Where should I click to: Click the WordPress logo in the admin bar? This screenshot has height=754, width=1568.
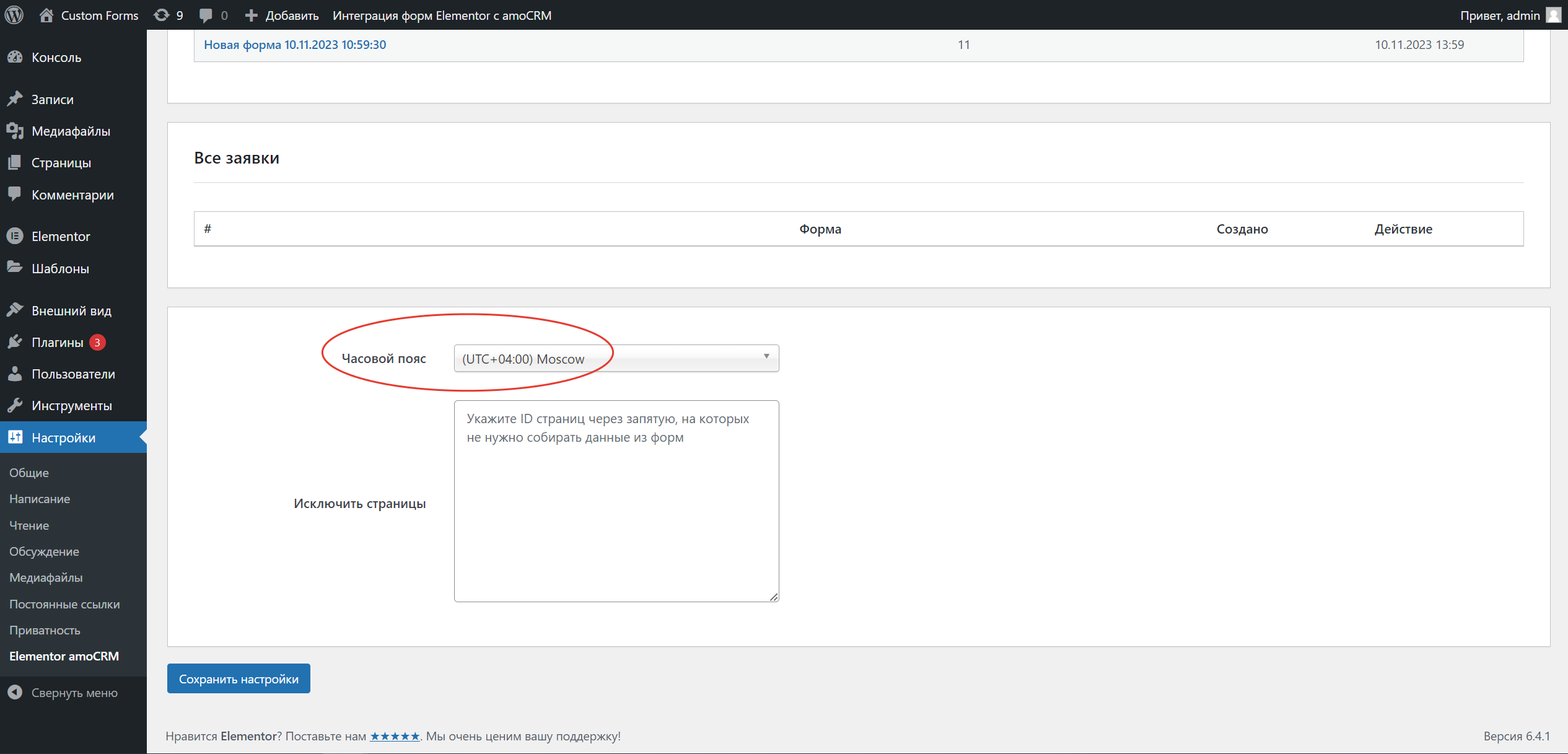[x=14, y=15]
